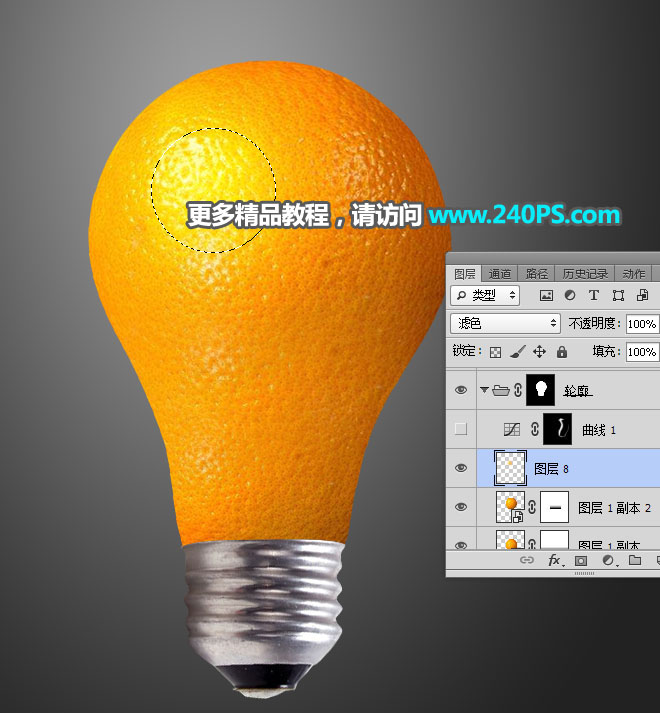The image size is (660, 713).
Task: Add layer mask using bottom panel icon
Action: pos(581,561)
